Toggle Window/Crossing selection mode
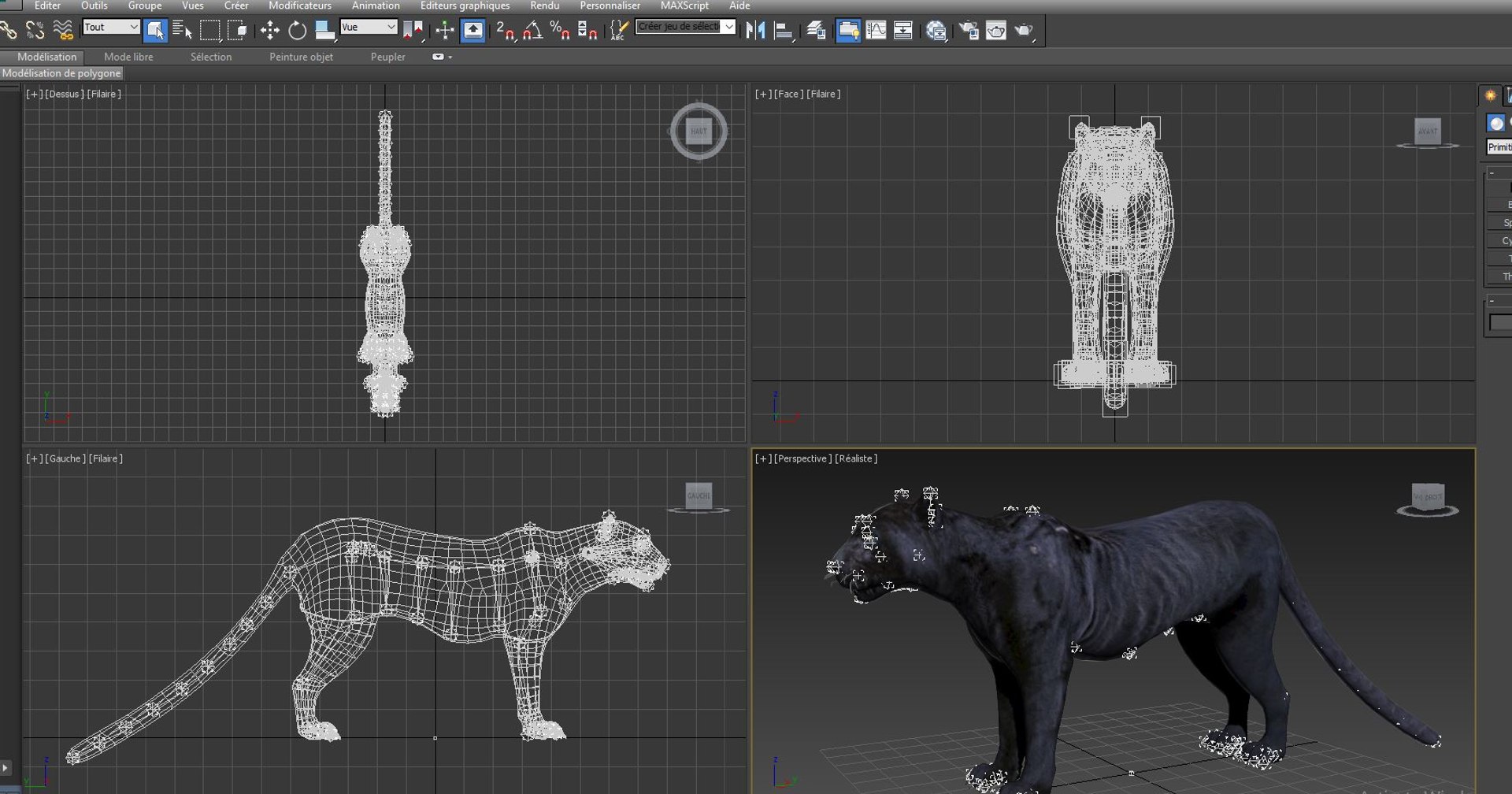The image size is (1512, 794). (x=237, y=31)
